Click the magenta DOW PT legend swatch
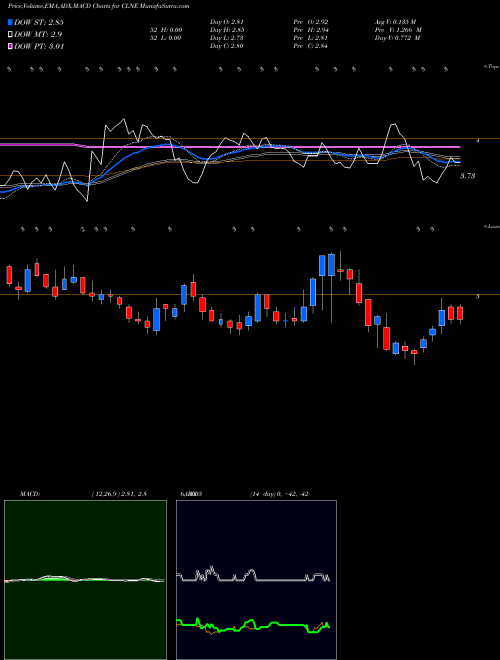The image size is (500, 660). point(11,46)
